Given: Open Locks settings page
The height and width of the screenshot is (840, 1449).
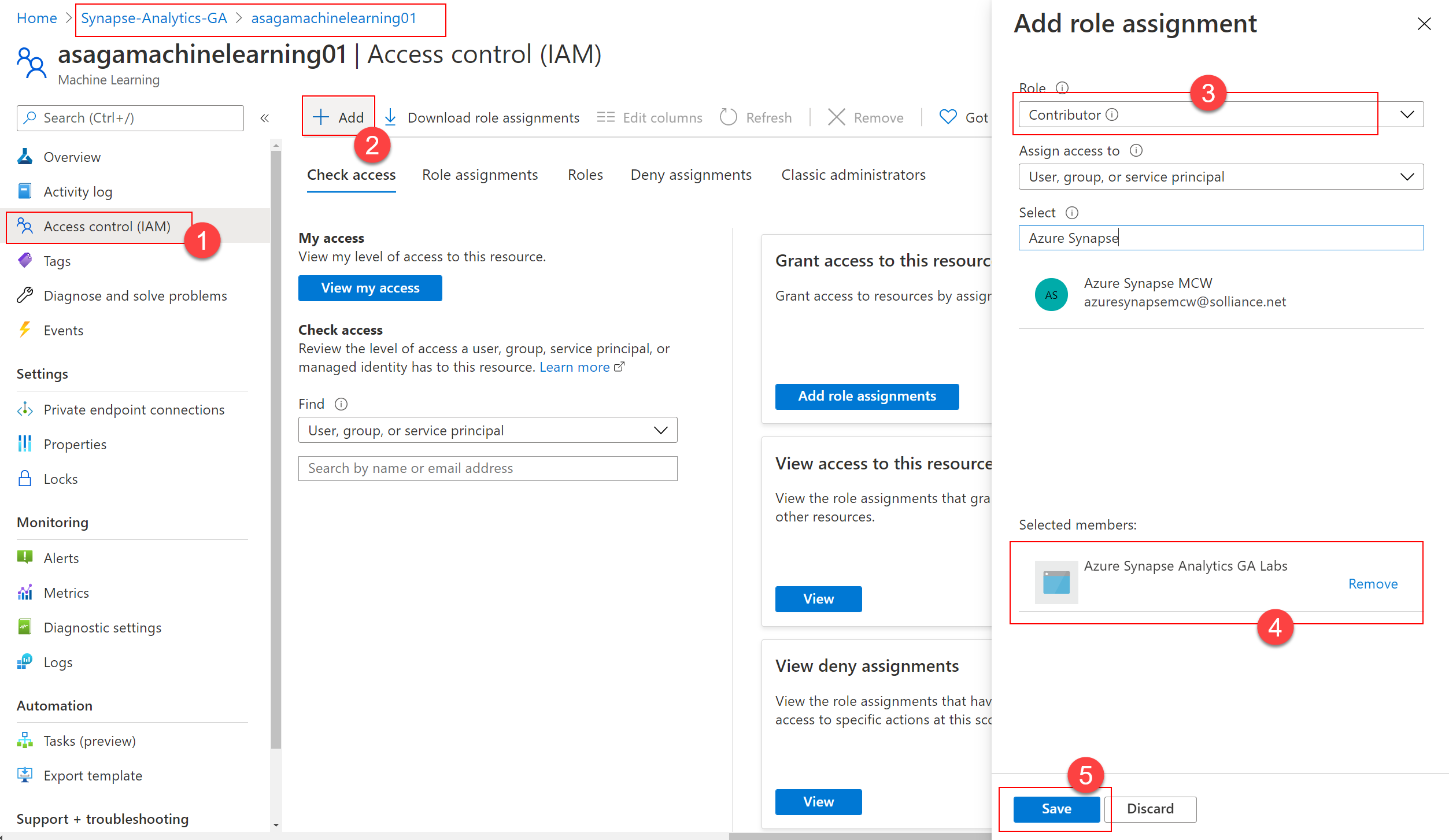Looking at the screenshot, I should (x=60, y=479).
